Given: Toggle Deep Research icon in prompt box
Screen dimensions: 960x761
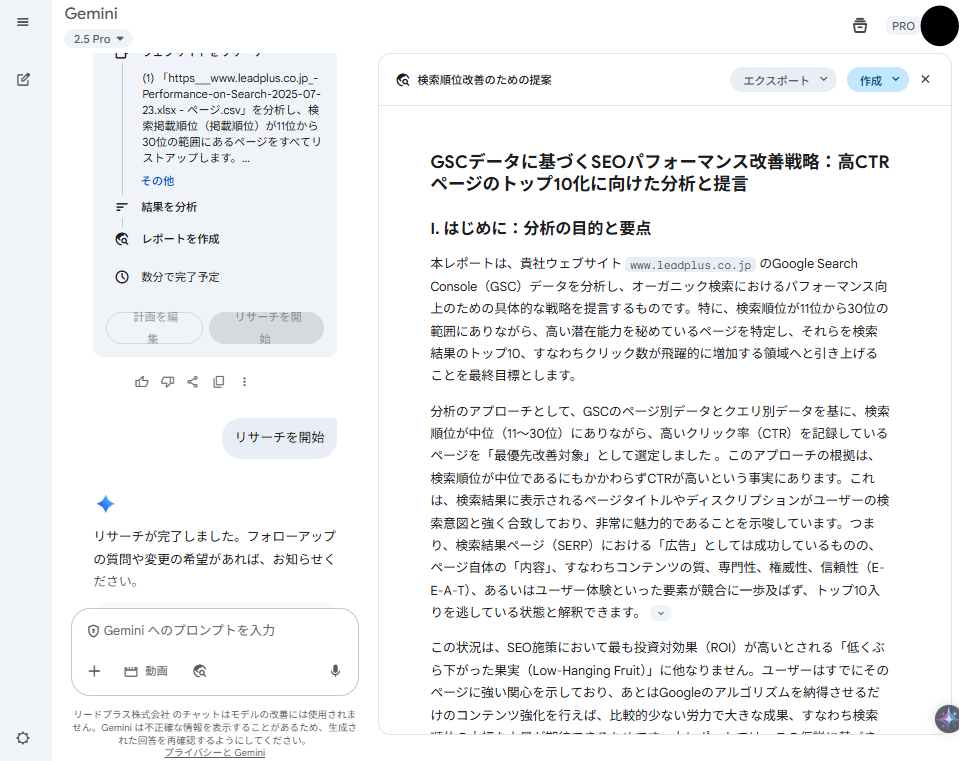Looking at the screenshot, I should coord(200,671).
